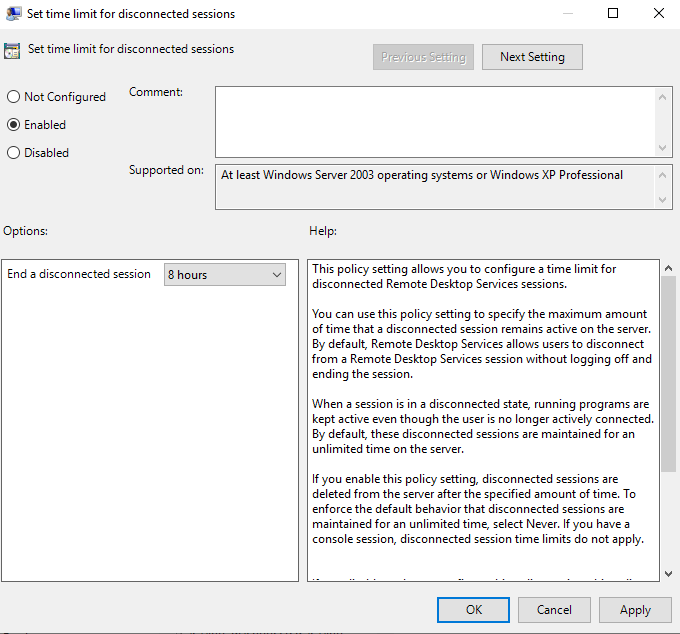
Task: Minimize the policy settings window
Action: 567,14
